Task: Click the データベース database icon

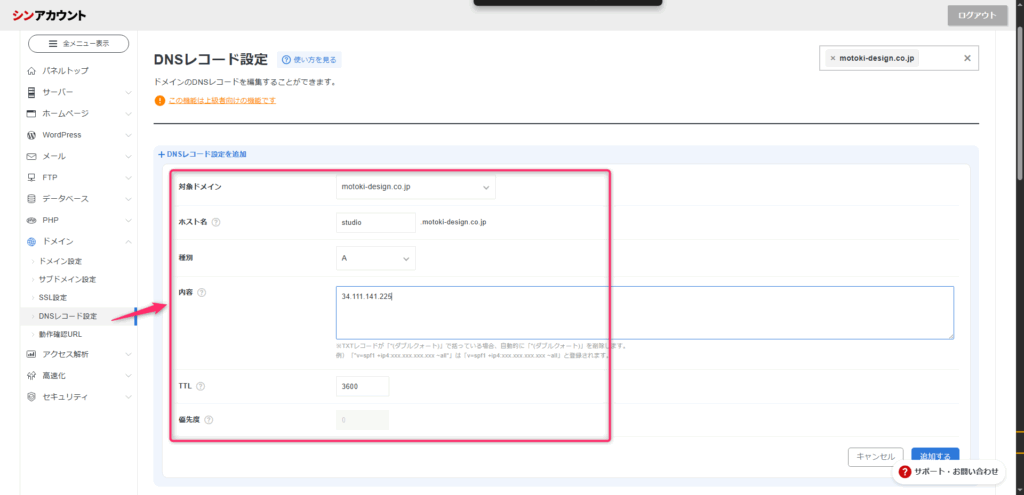Action: 31,199
